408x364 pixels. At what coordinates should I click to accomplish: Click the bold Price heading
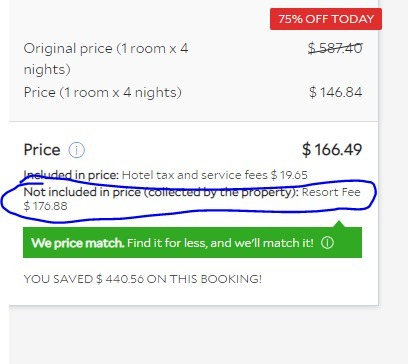42,150
